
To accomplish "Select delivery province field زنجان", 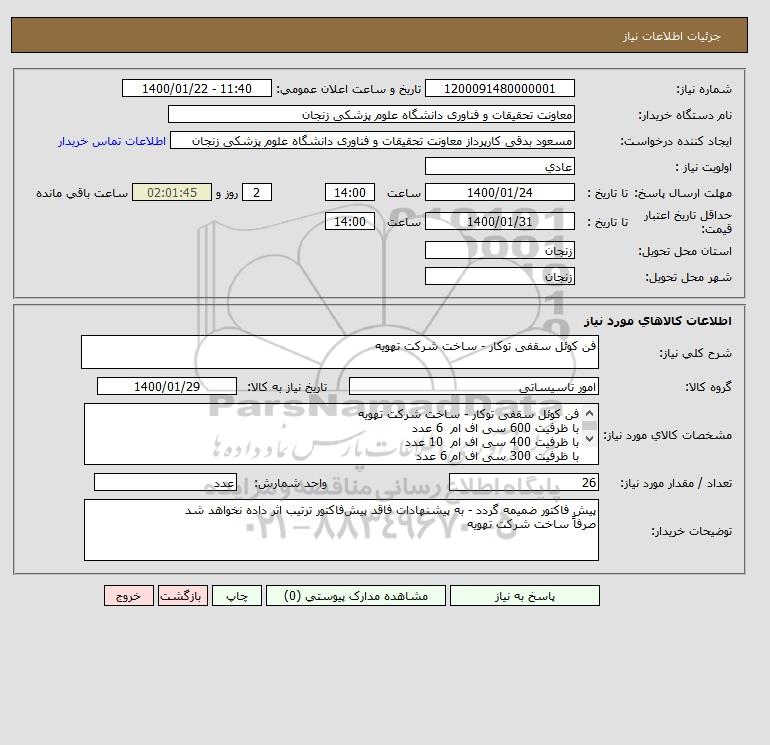I will tap(499, 250).
